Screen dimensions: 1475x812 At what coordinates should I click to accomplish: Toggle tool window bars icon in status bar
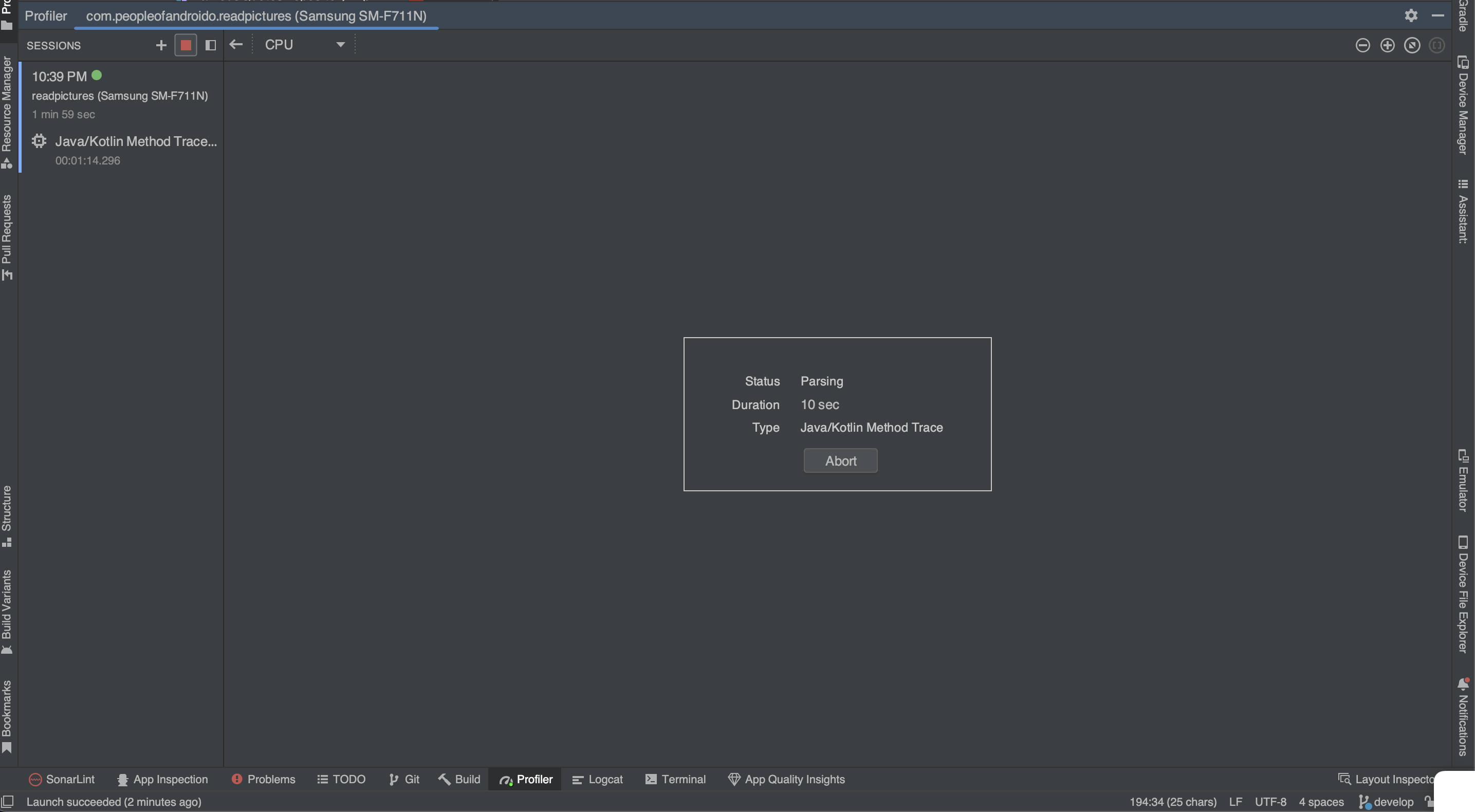[x=7, y=802]
